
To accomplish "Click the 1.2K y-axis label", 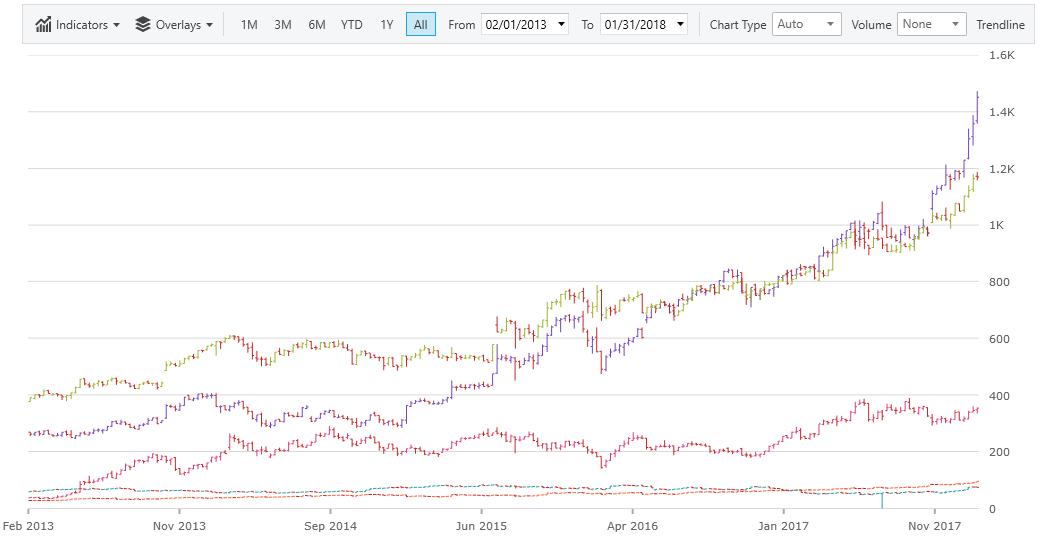I will (1002, 169).
